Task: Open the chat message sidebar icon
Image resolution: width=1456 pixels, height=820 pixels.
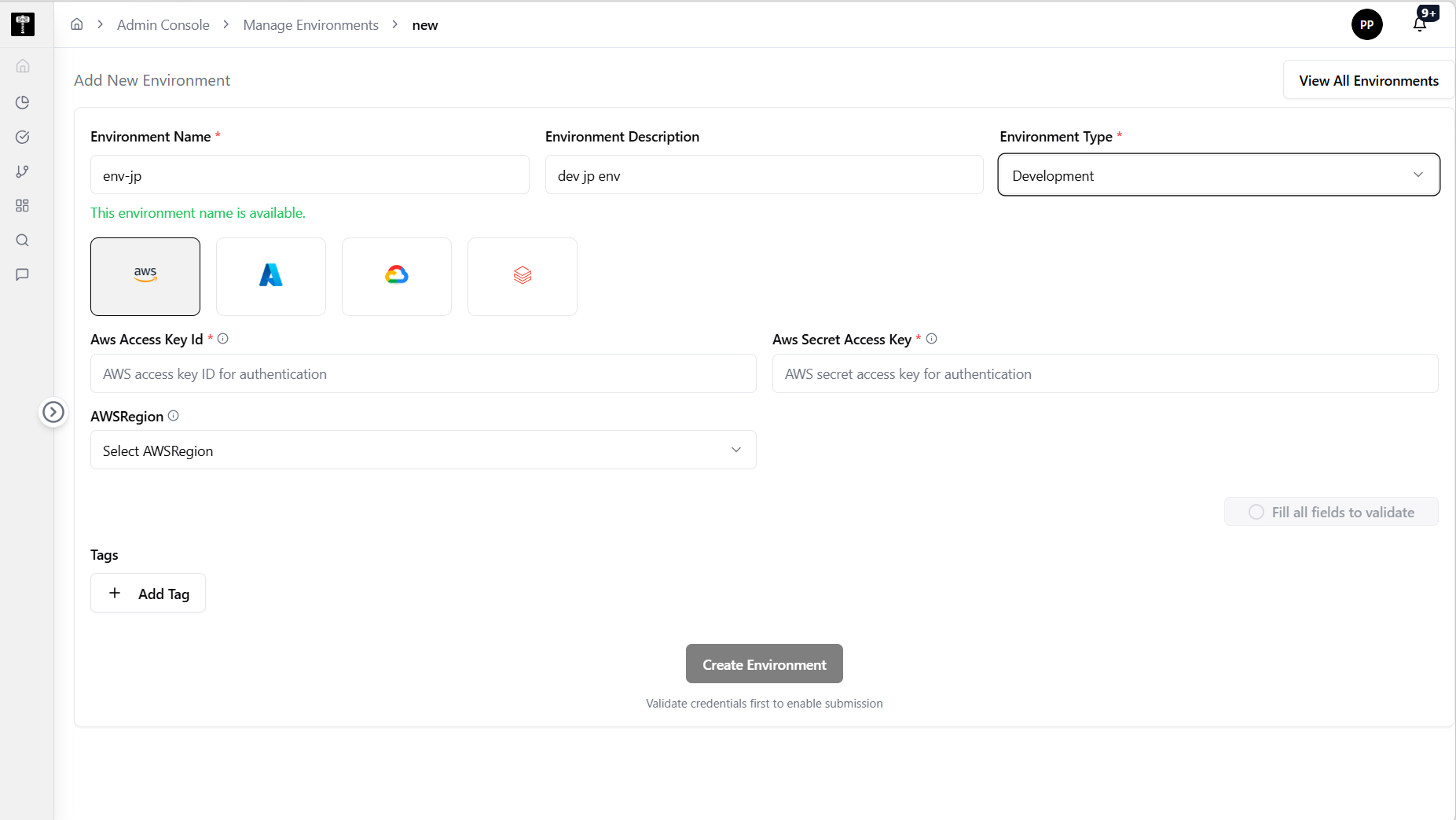Action: pos(23,274)
